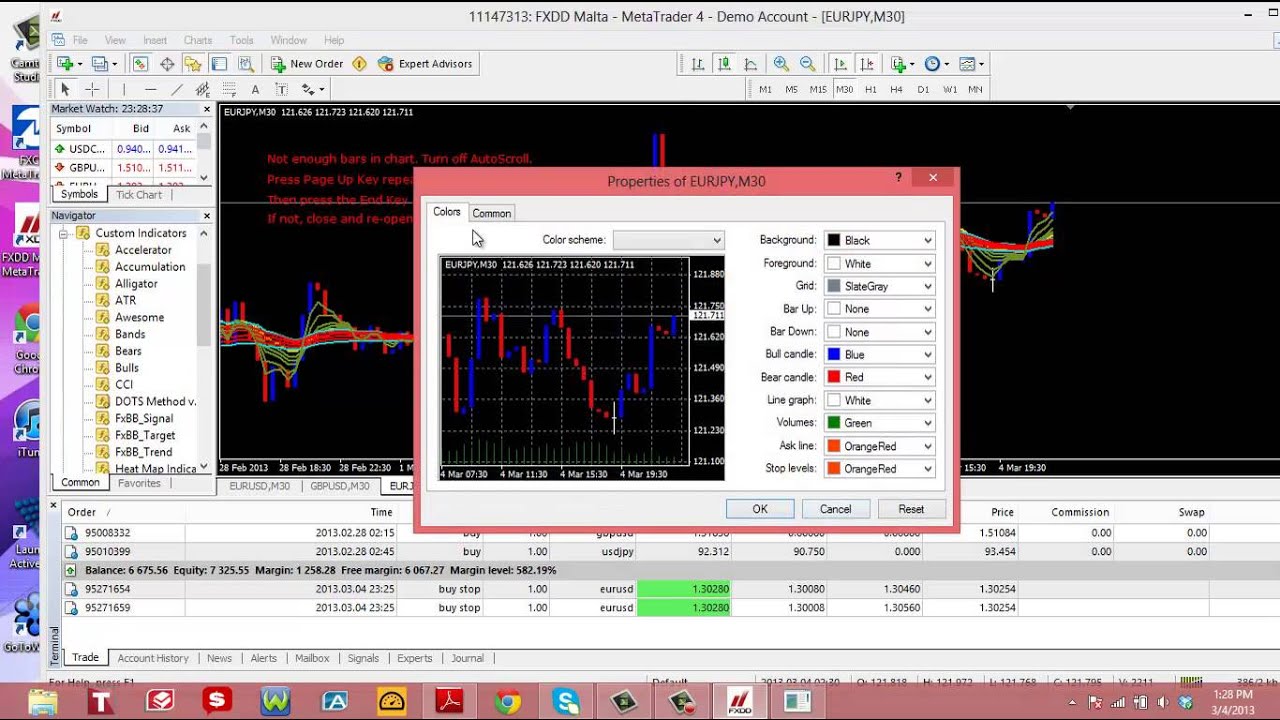Switch to Line Chart icon

(x=749, y=64)
